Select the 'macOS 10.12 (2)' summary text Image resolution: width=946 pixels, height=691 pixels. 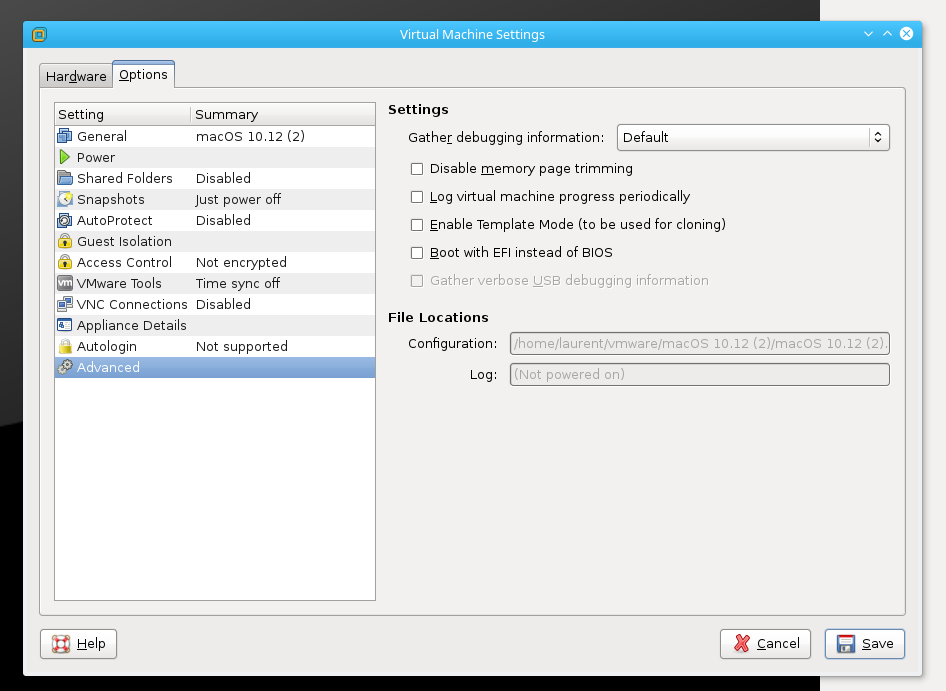point(250,136)
